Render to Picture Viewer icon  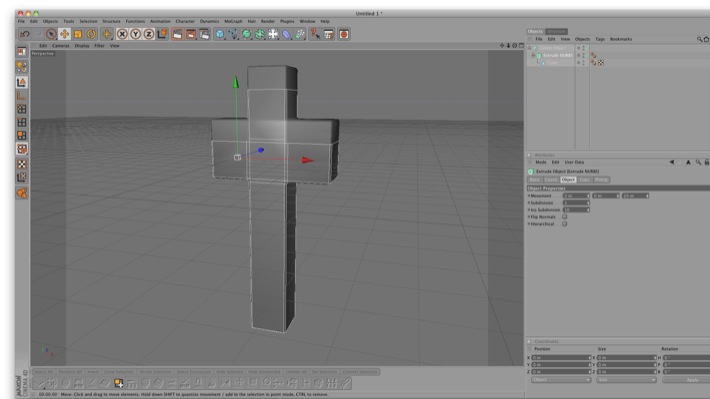pos(191,34)
